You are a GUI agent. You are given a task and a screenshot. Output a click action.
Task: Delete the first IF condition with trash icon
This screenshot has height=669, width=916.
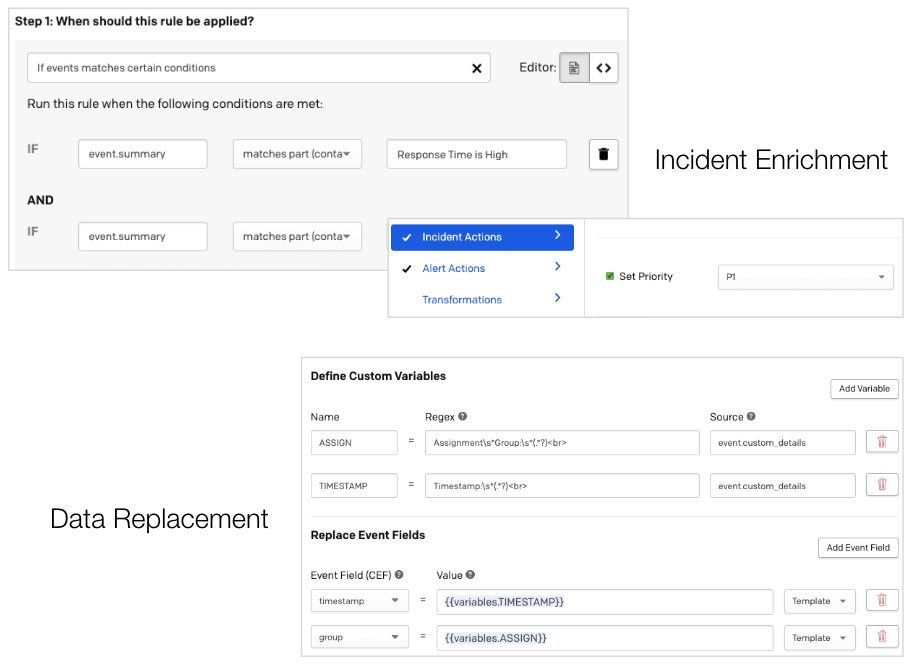coord(603,154)
